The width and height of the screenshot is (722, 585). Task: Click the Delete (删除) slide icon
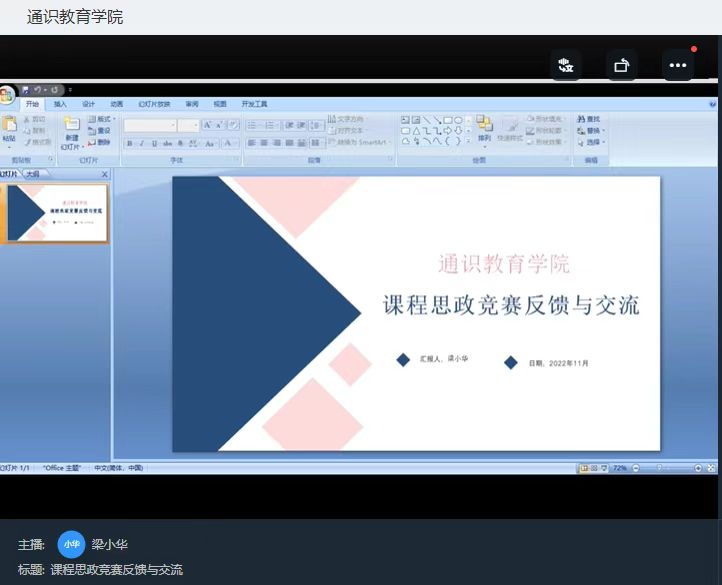tap(99, 142)
